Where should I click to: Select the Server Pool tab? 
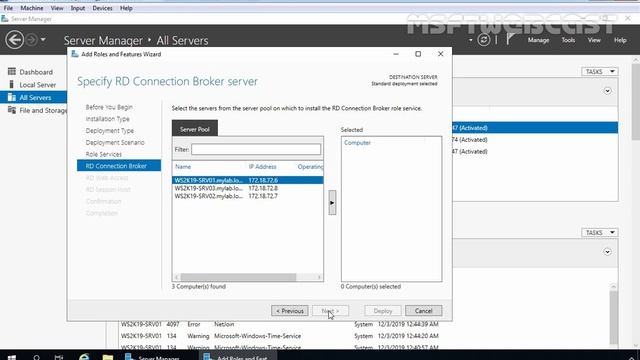tap(195, 129)
